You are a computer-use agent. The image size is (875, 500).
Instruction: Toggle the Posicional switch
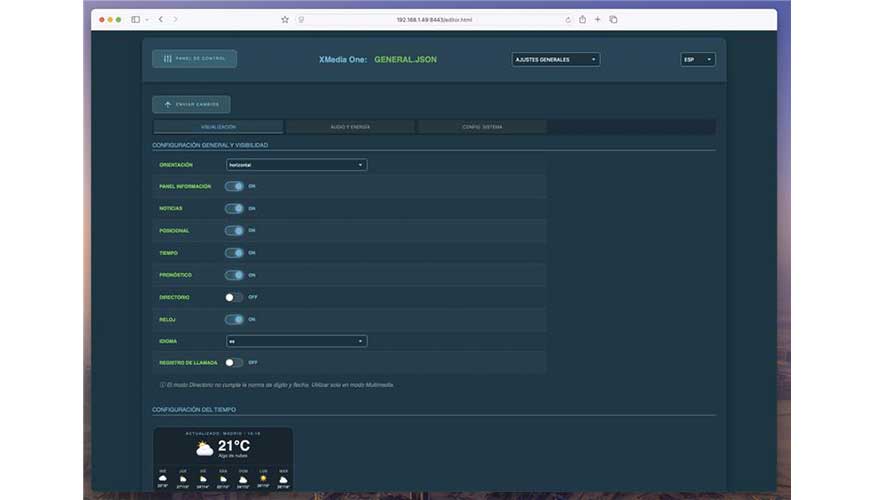pyautogui.click(x=234, y=230)
